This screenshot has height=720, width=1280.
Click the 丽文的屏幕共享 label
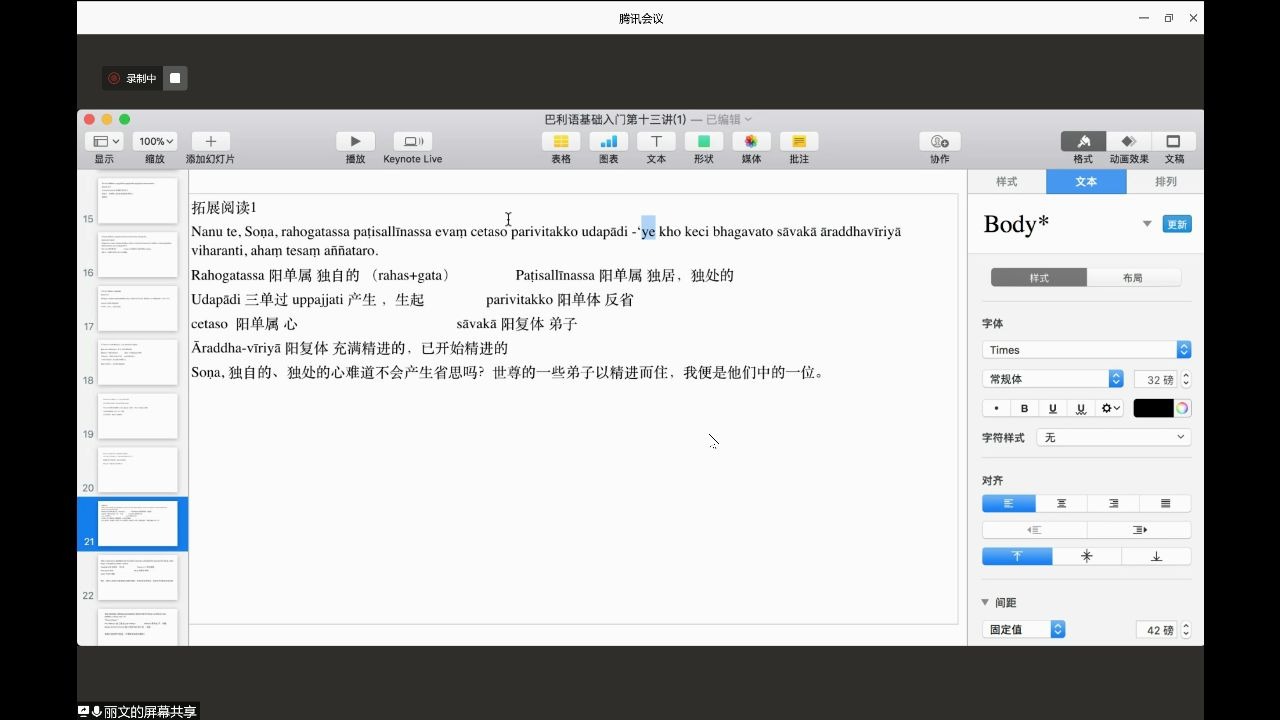150,712
